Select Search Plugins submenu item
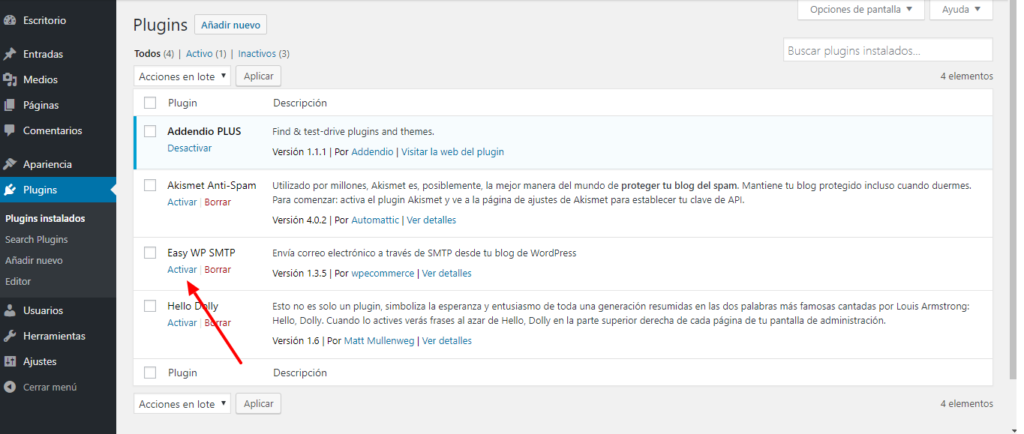 [37, 240]
